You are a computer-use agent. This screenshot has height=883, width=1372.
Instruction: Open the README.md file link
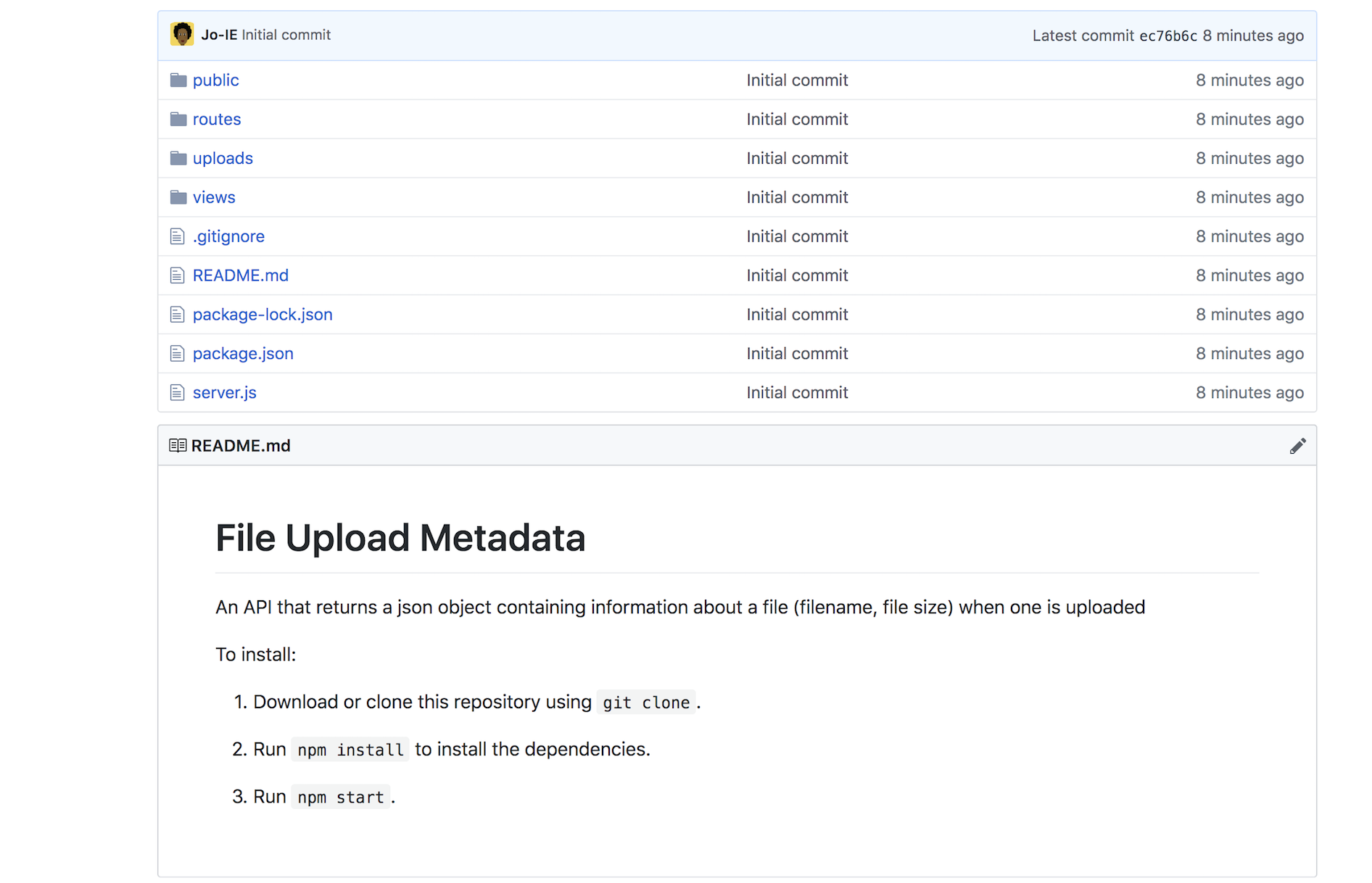pyautogui.click(x=241, y=275)
